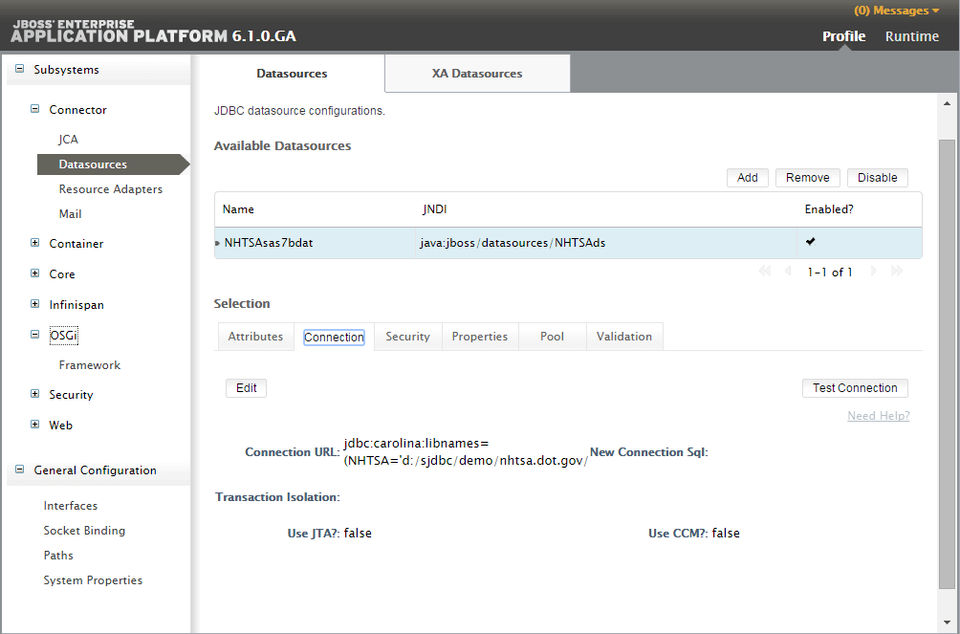Collapse the Connector tree node
Screen dimensions: 960x634
tap(35, 109)
